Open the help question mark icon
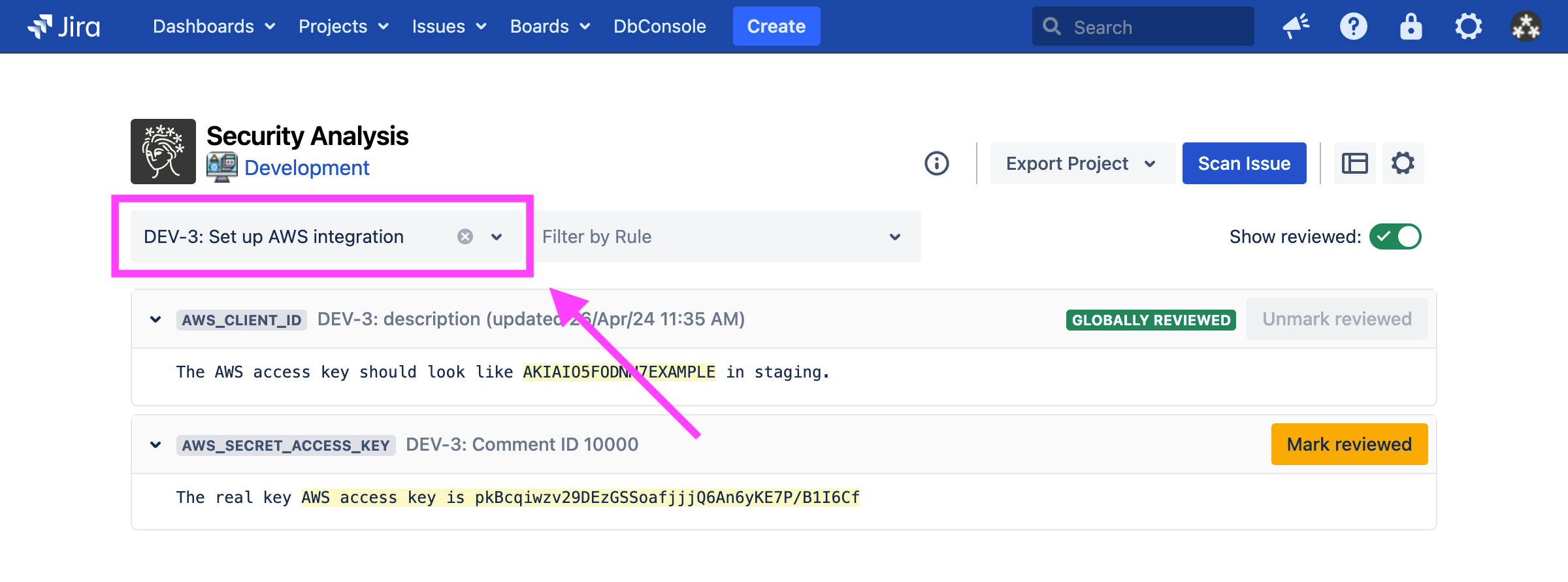 click(x=1353, y=27)
